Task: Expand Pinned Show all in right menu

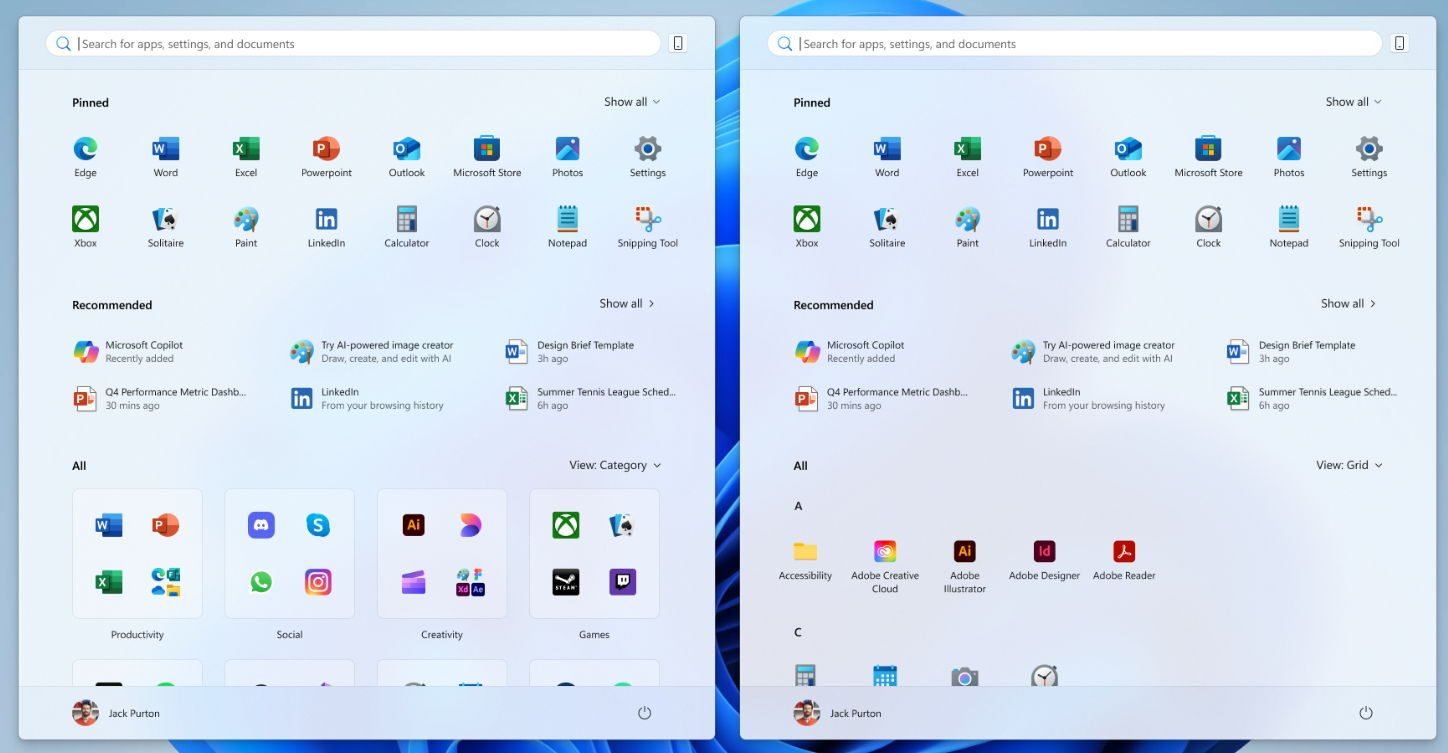Action: tap(1353, 102)
